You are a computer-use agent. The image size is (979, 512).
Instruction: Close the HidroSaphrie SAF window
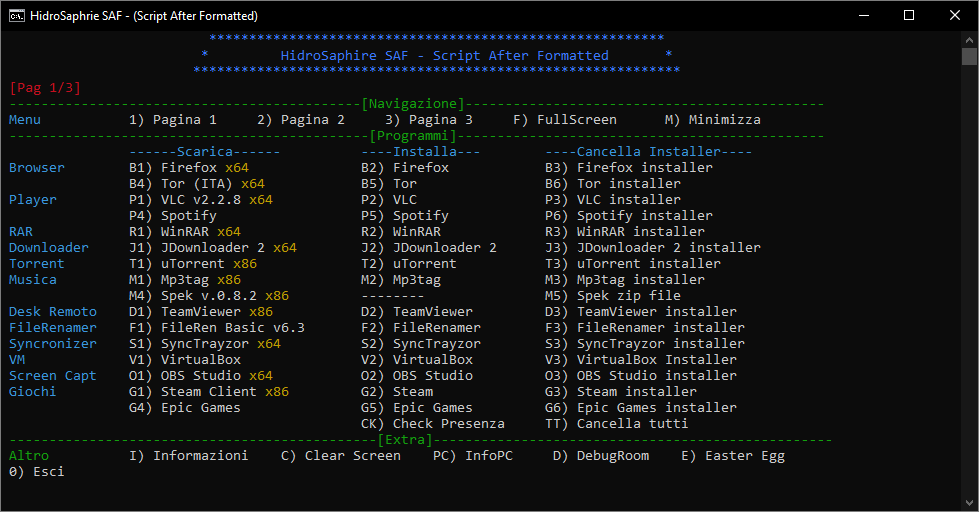tap(955, 16)
